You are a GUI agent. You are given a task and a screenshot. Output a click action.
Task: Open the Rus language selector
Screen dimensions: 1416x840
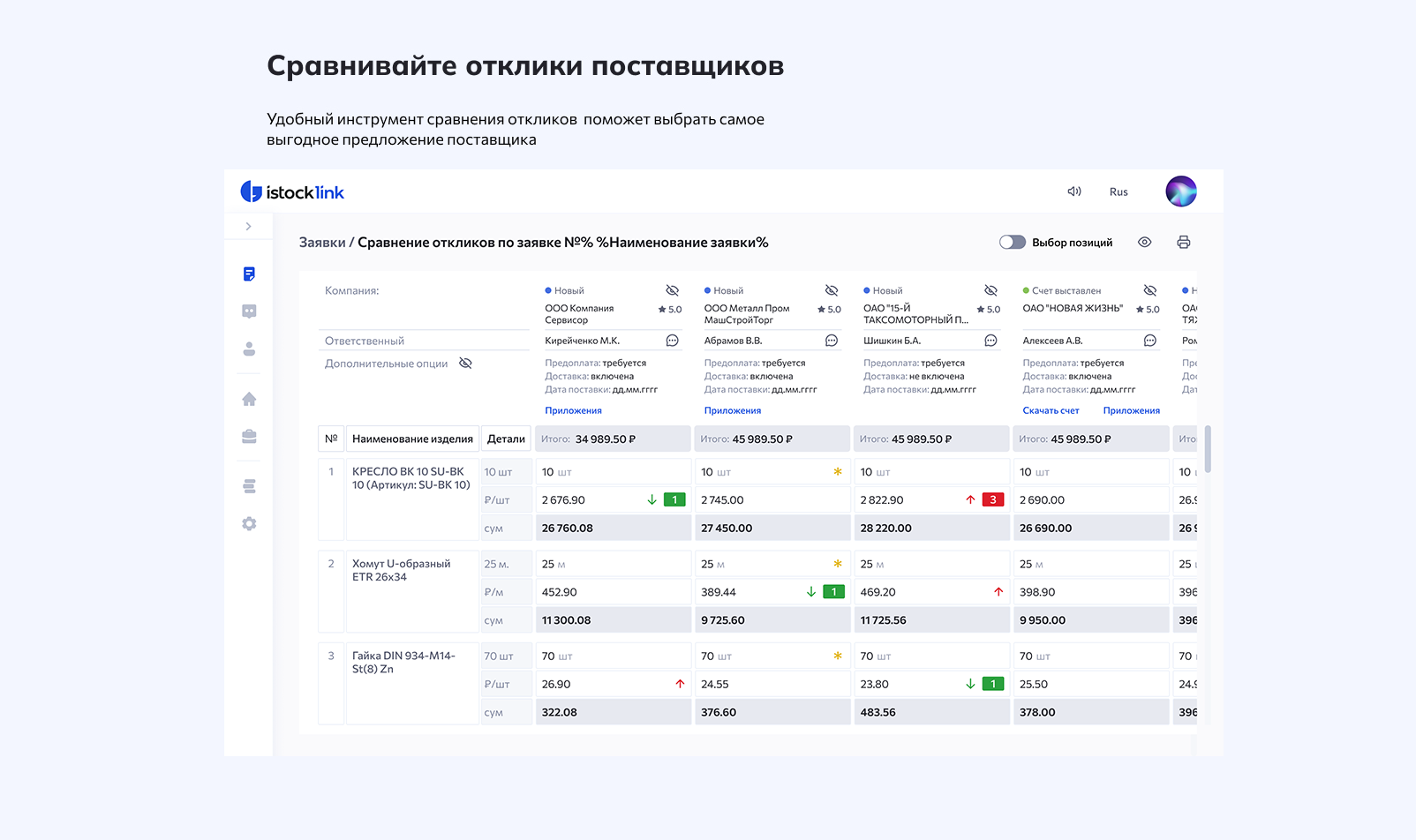pyautogui.click(x=1118, y=192)
